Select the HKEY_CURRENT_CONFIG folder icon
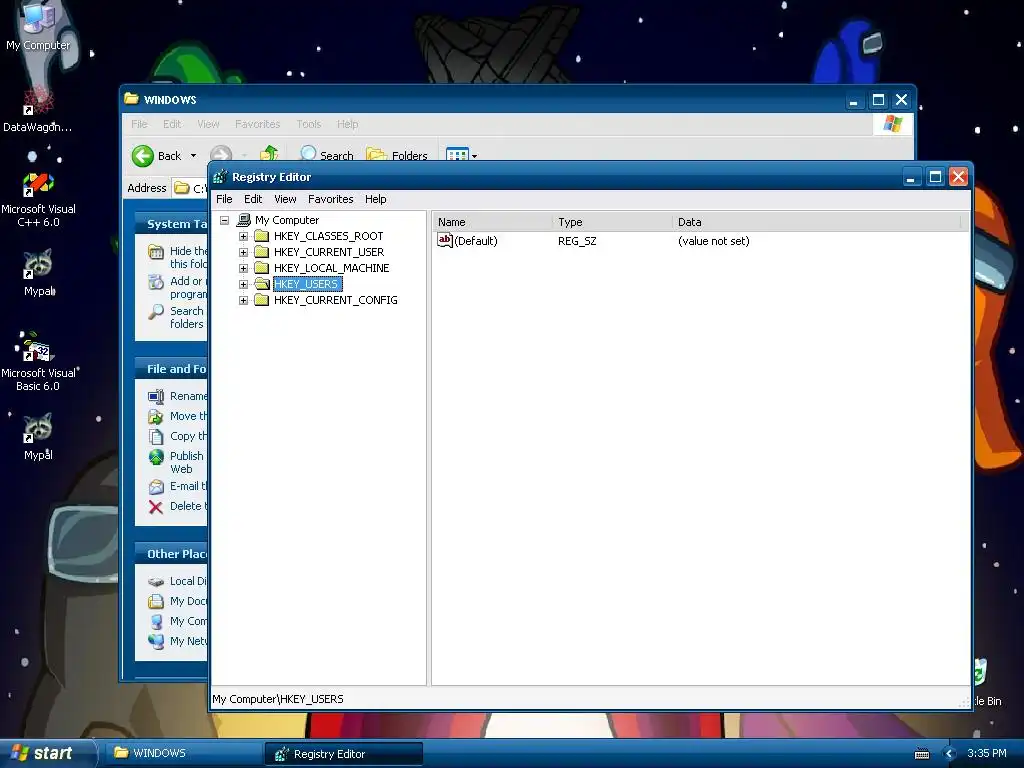 (262, 300)
